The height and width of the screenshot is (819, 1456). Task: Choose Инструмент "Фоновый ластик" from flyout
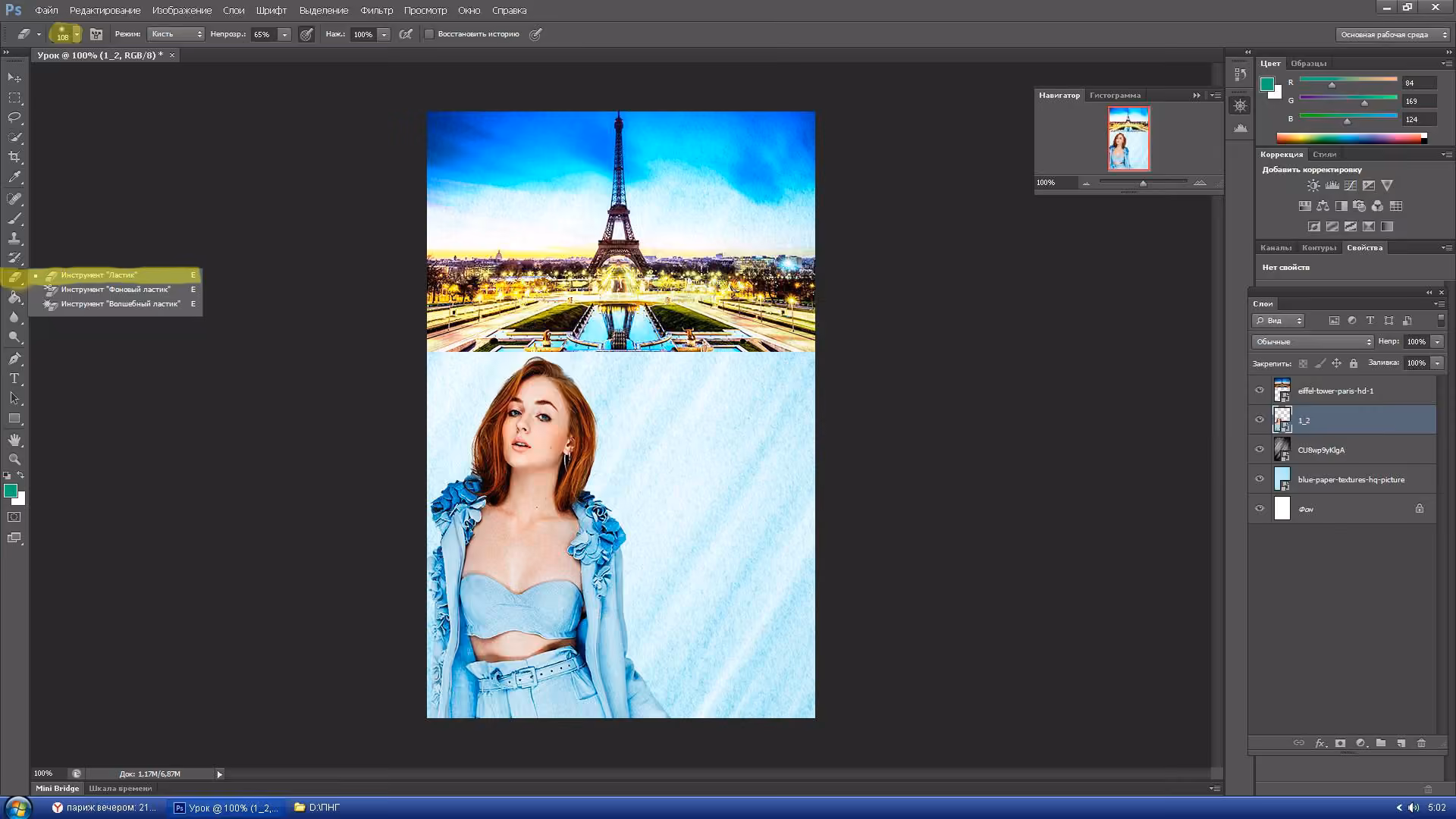pos(115,290)
